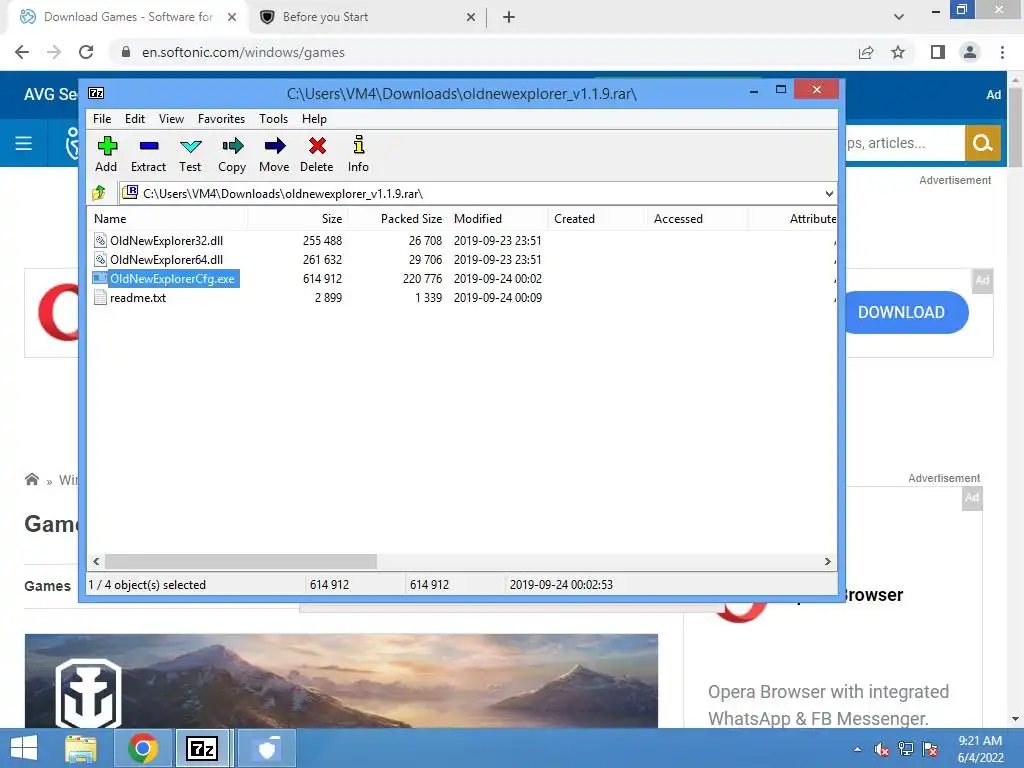Click the readme.txt file icon

click(x=100, y=297)
